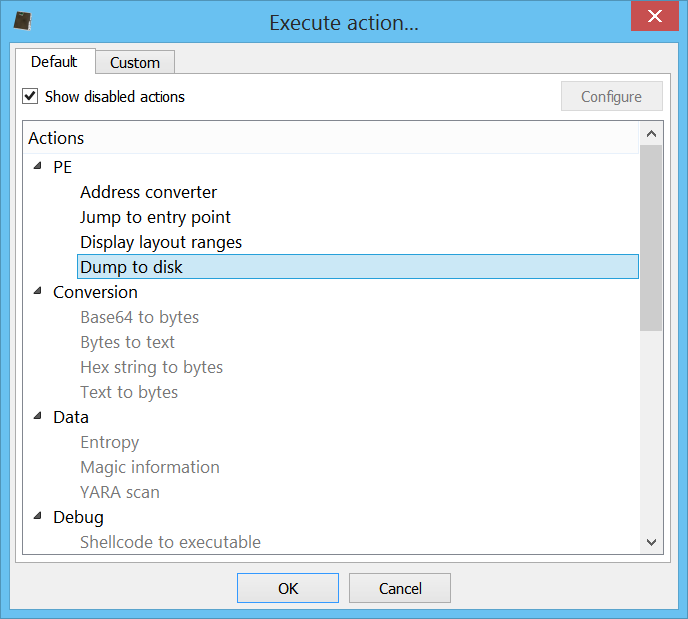Switch to the Custom tab

click(135, 63)
